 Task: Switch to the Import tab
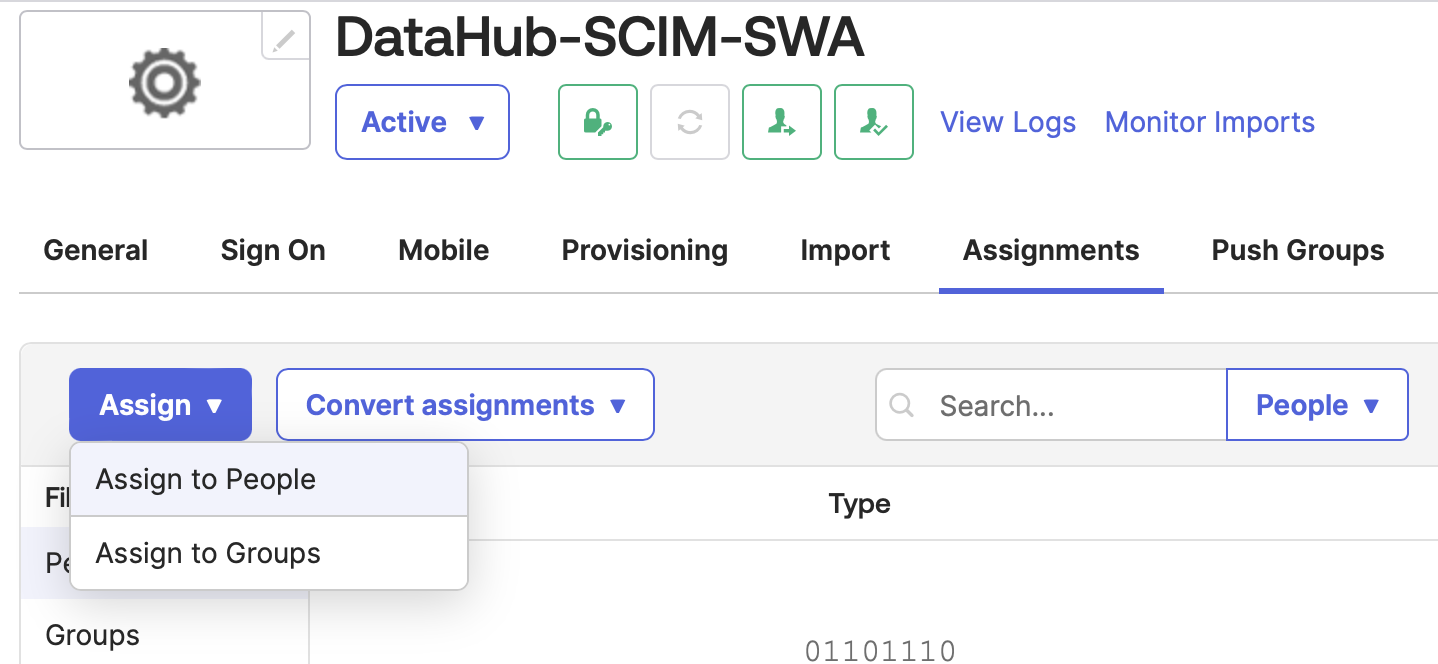point(845,250)
